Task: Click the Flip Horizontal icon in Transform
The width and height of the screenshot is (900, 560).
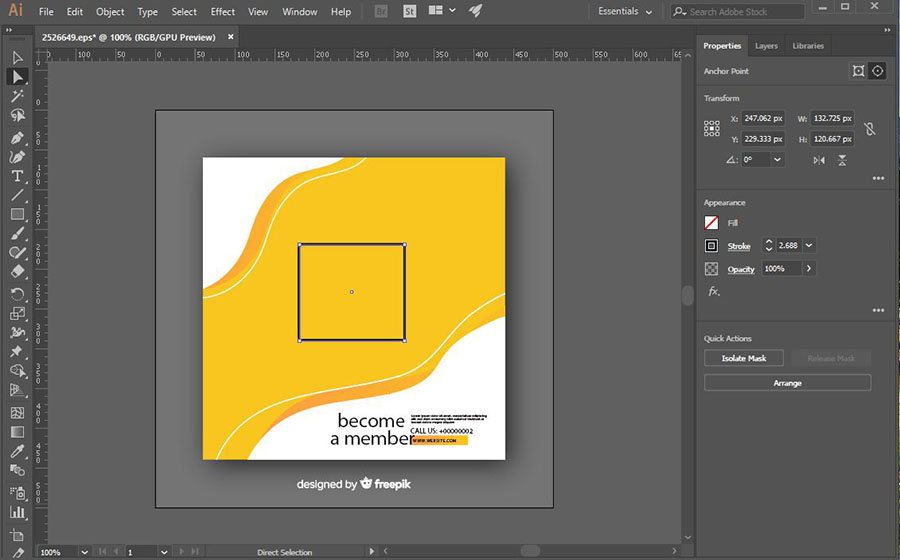Action: 819,160
